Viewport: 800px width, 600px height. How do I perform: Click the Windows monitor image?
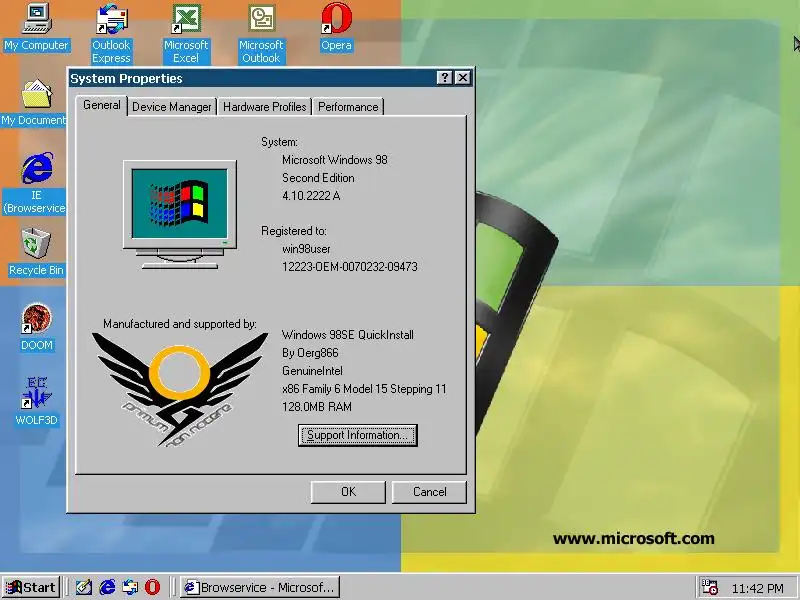pyautogui.click(x=180, y=214)
